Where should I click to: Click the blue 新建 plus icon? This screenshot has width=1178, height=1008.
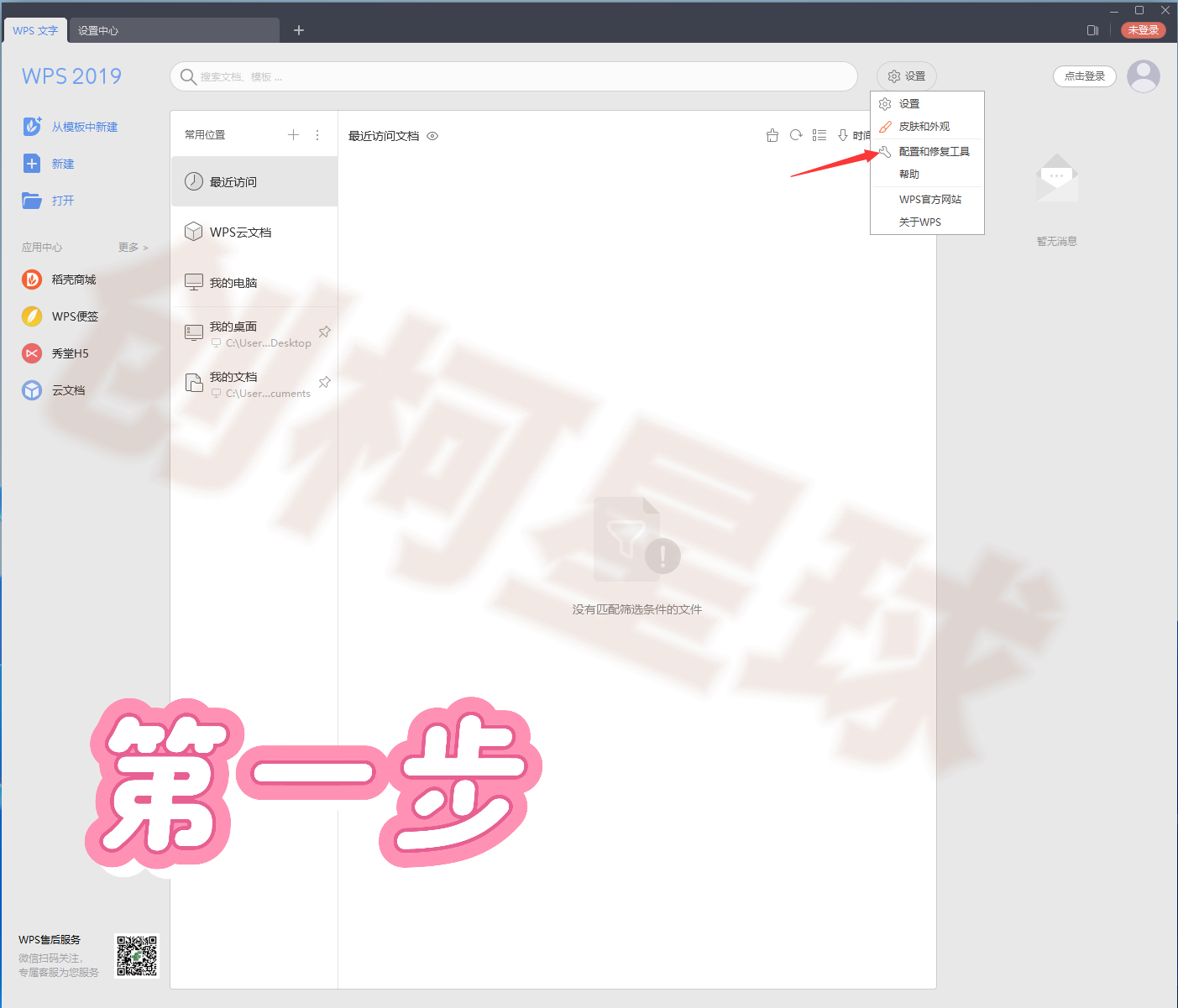tap(32, 164)
